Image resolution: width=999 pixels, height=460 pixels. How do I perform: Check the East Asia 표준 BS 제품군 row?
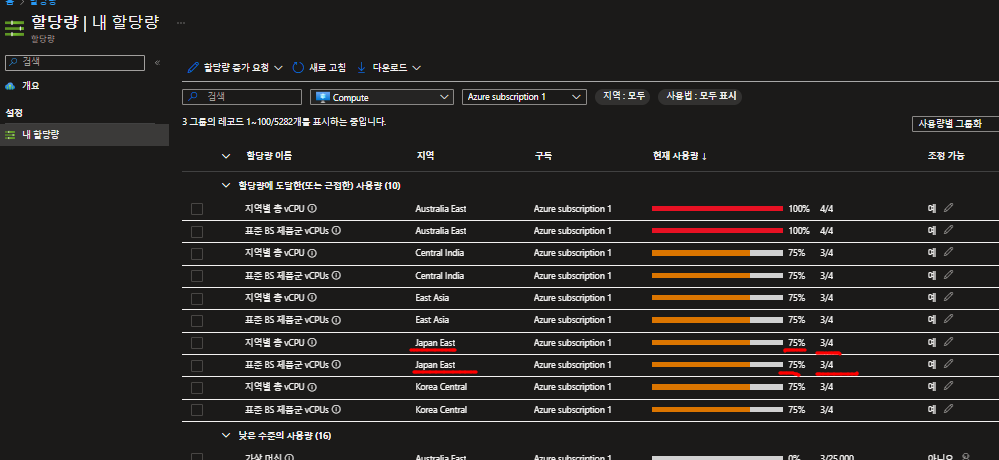(197, 320)
